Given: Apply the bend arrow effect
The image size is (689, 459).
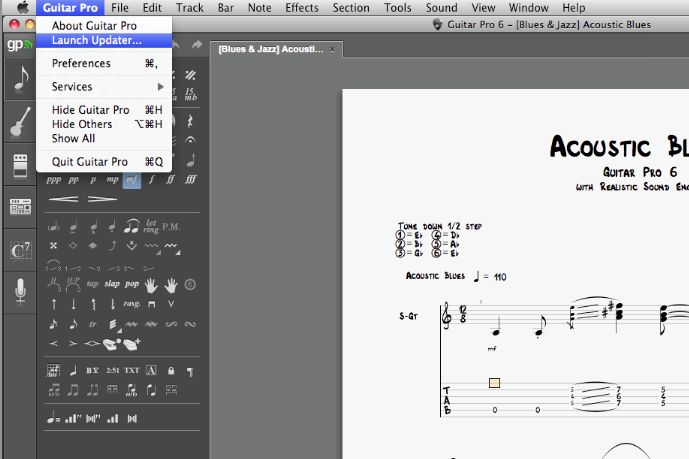Looking at the screenshot, I should 112,246.
